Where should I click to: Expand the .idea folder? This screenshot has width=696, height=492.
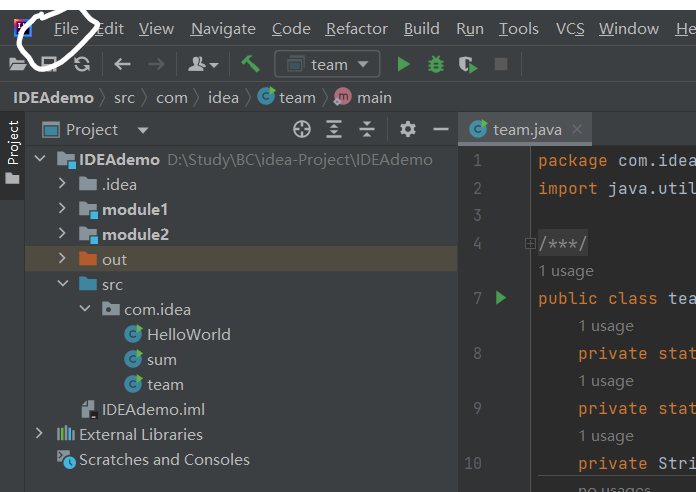(x=62, y=183)
